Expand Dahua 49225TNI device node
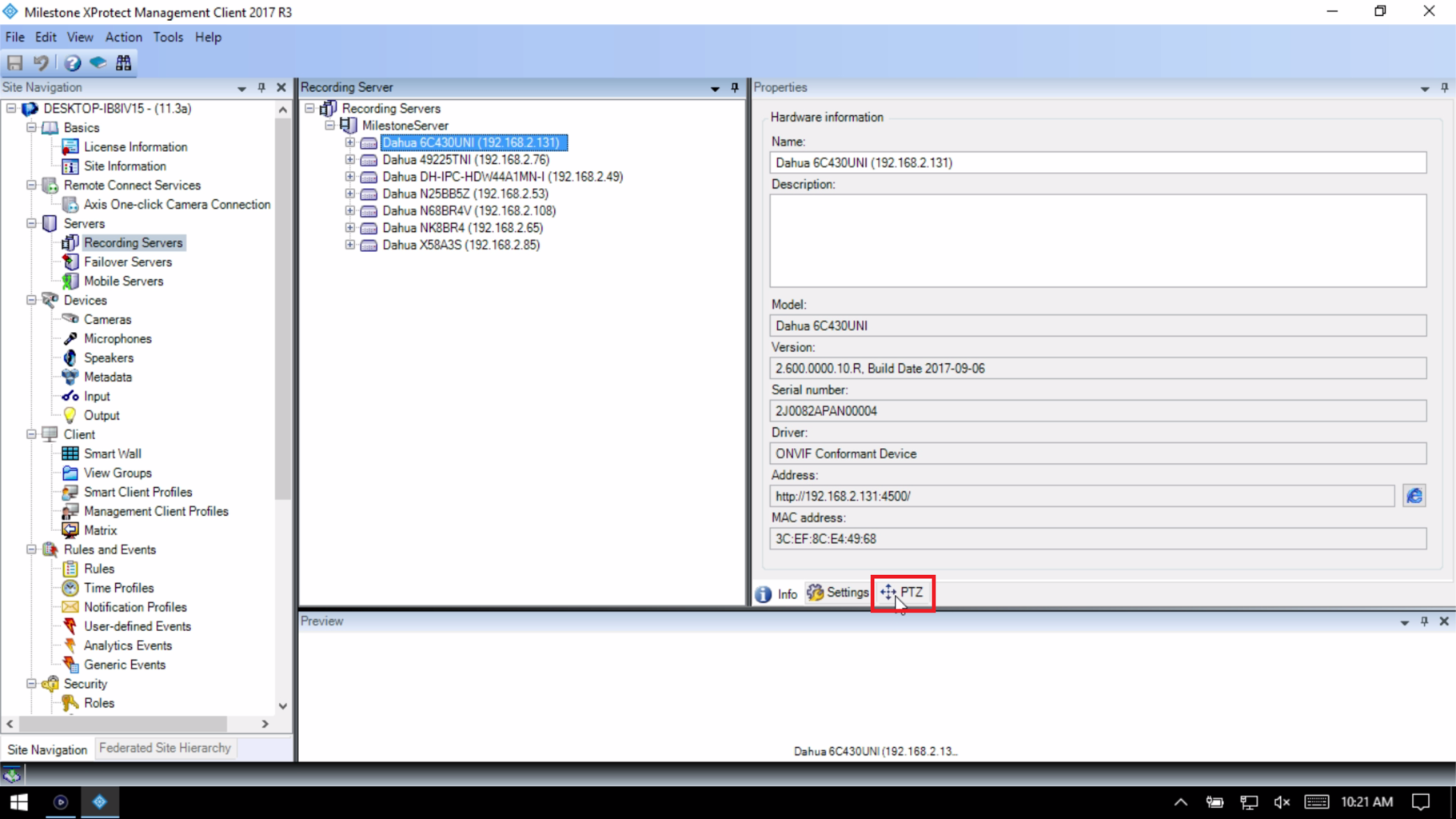 click(x=349, y=159)
